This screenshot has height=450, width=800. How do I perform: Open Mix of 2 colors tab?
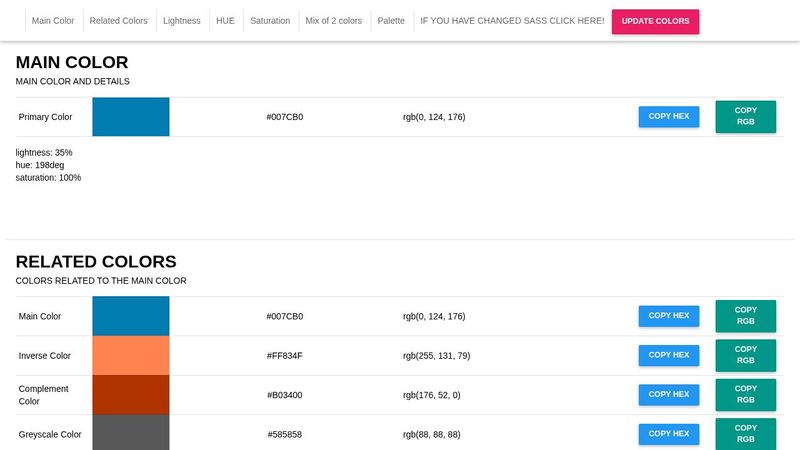point(334,21)
